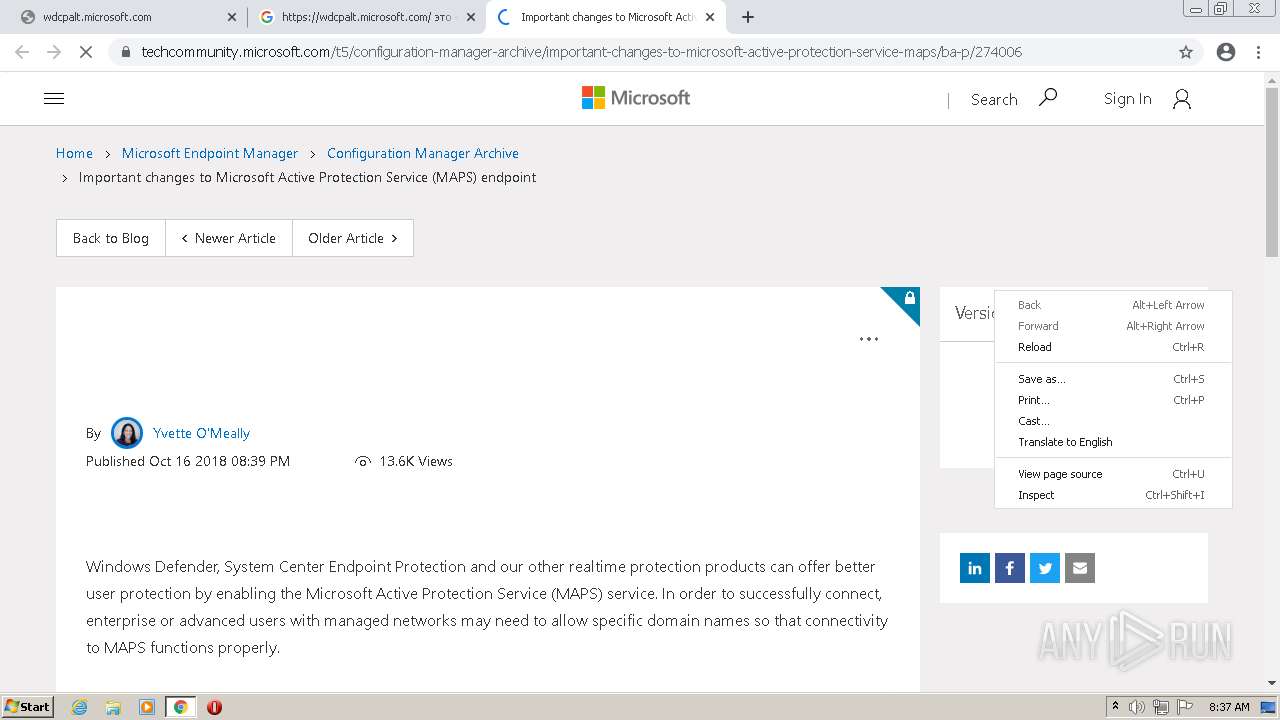The height and width of the screenshot is (720, 1280).
Task: Click the search magnifier icon
Action: click(x=1048, y=97)
